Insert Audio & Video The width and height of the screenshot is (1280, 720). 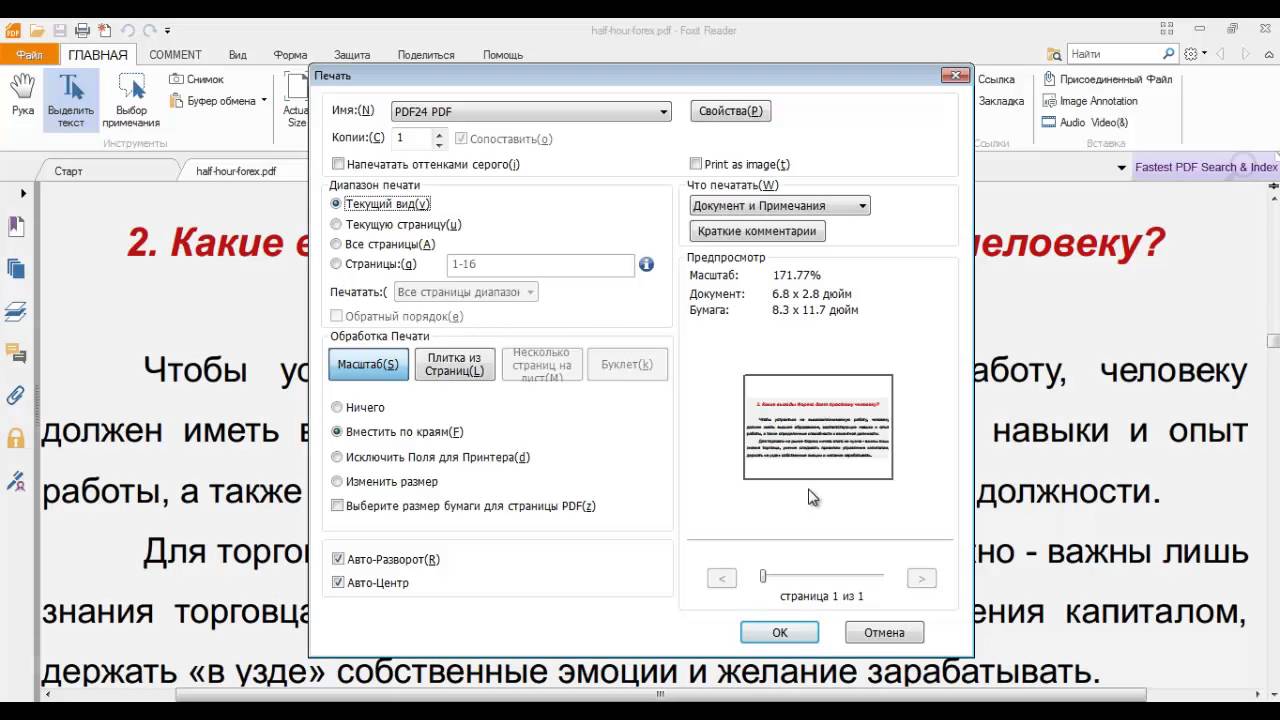click(x=1085, y=123)
